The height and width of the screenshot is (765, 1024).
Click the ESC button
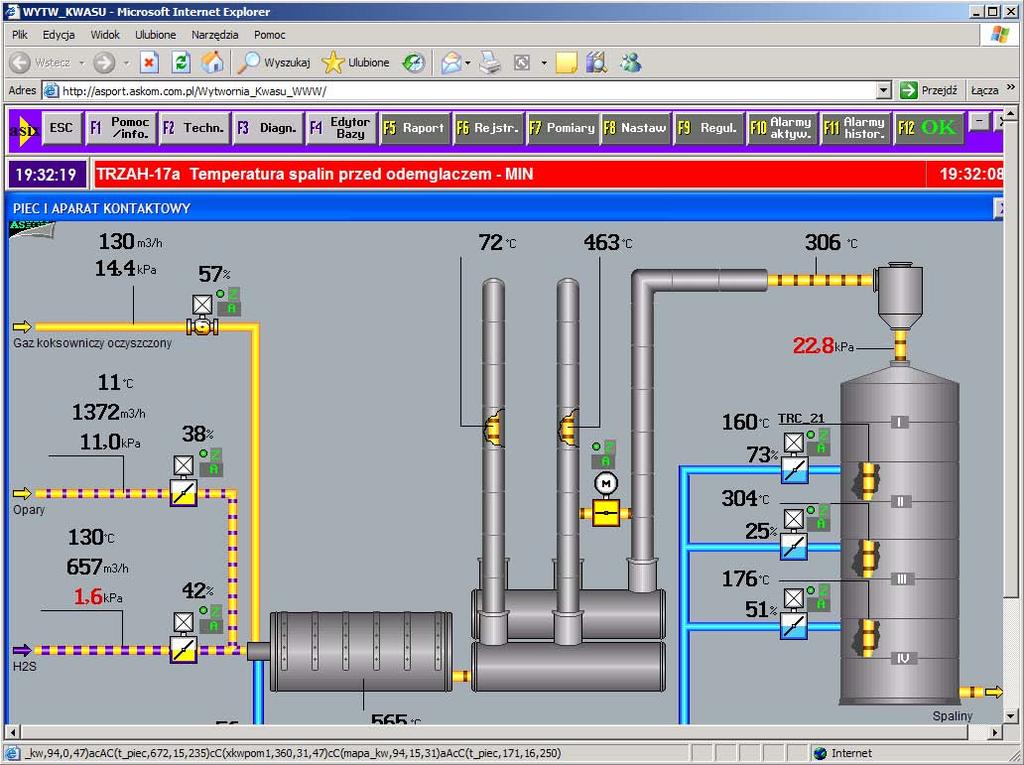point(61,128)
